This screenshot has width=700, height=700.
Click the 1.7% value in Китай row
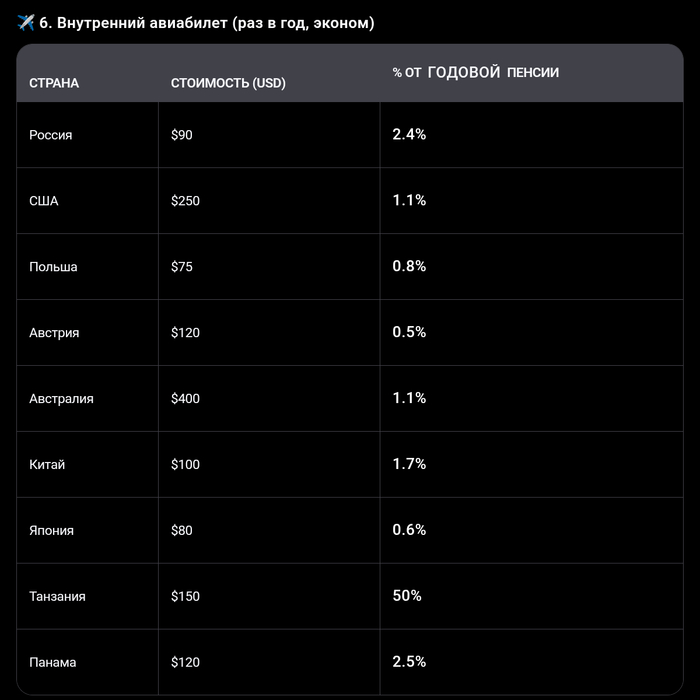click(x=409, y=464)
